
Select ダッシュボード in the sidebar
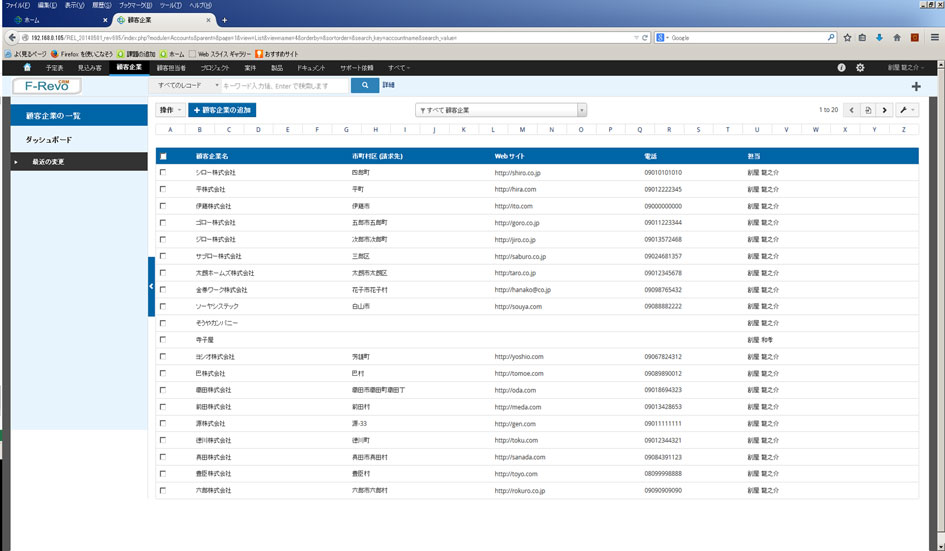79,139
